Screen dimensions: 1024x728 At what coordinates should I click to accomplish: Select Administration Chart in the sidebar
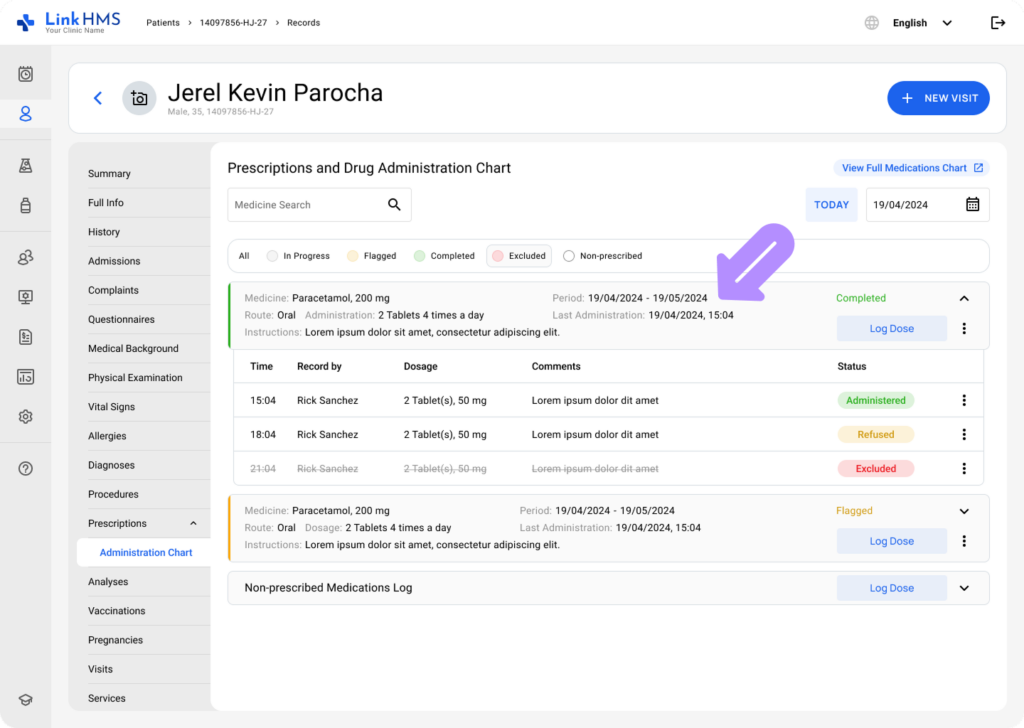coord(146,552)
